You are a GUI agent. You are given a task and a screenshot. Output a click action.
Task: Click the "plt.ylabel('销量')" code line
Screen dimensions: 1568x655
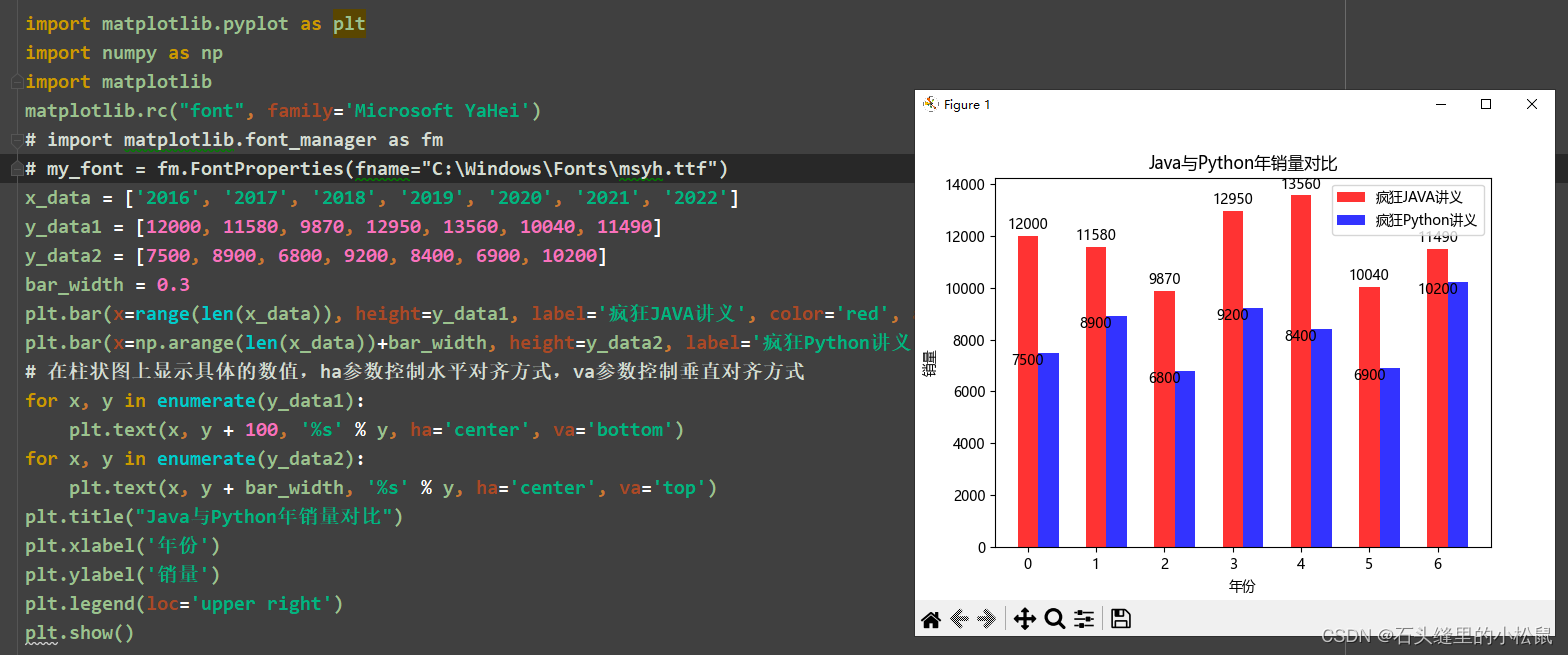[122, 574]
